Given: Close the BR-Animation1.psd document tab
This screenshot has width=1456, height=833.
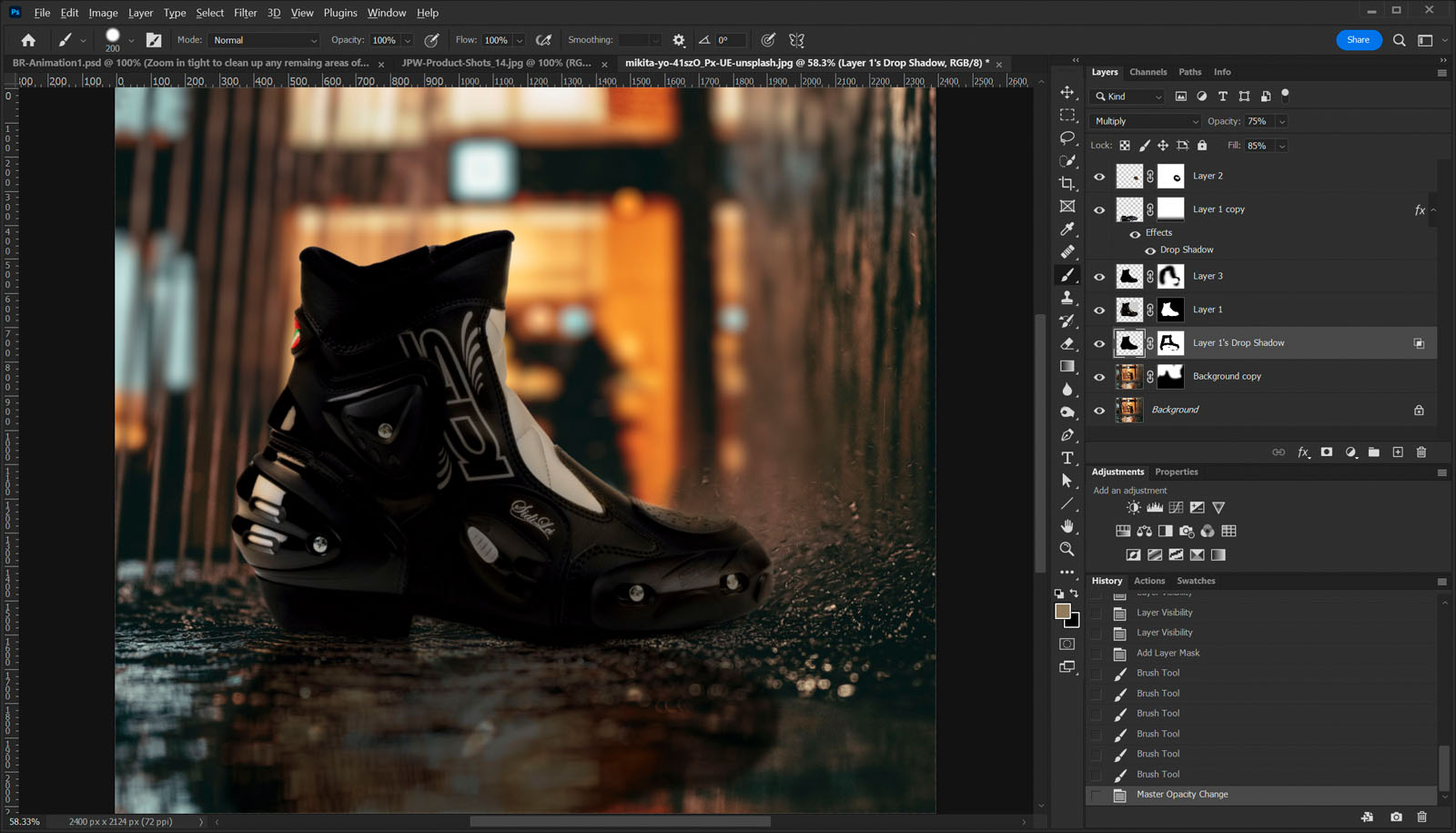Looking at the screenshot, I should pos(381,64).
